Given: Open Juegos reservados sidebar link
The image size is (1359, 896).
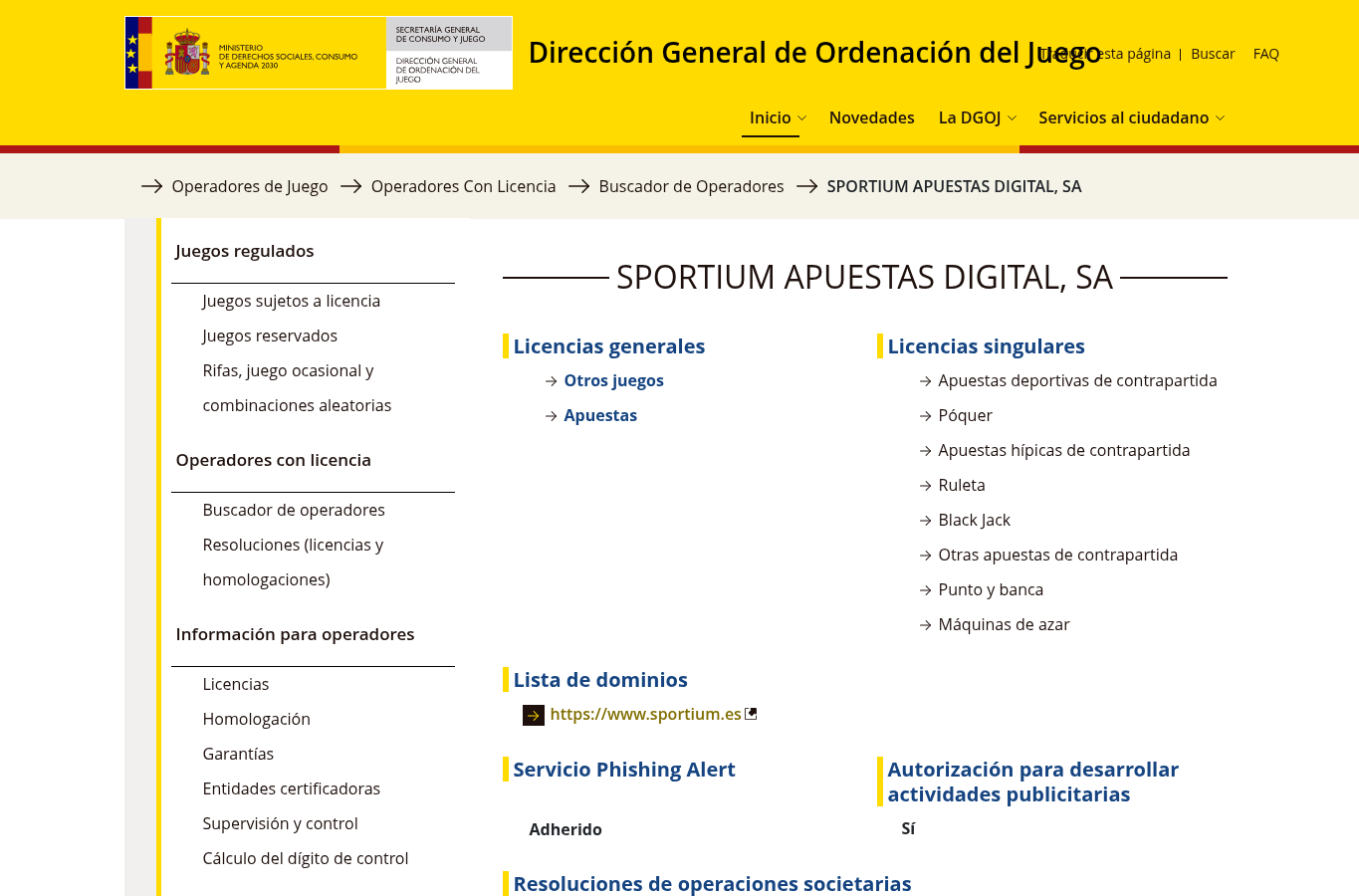Looking at the screenshot, I should 270,336.
